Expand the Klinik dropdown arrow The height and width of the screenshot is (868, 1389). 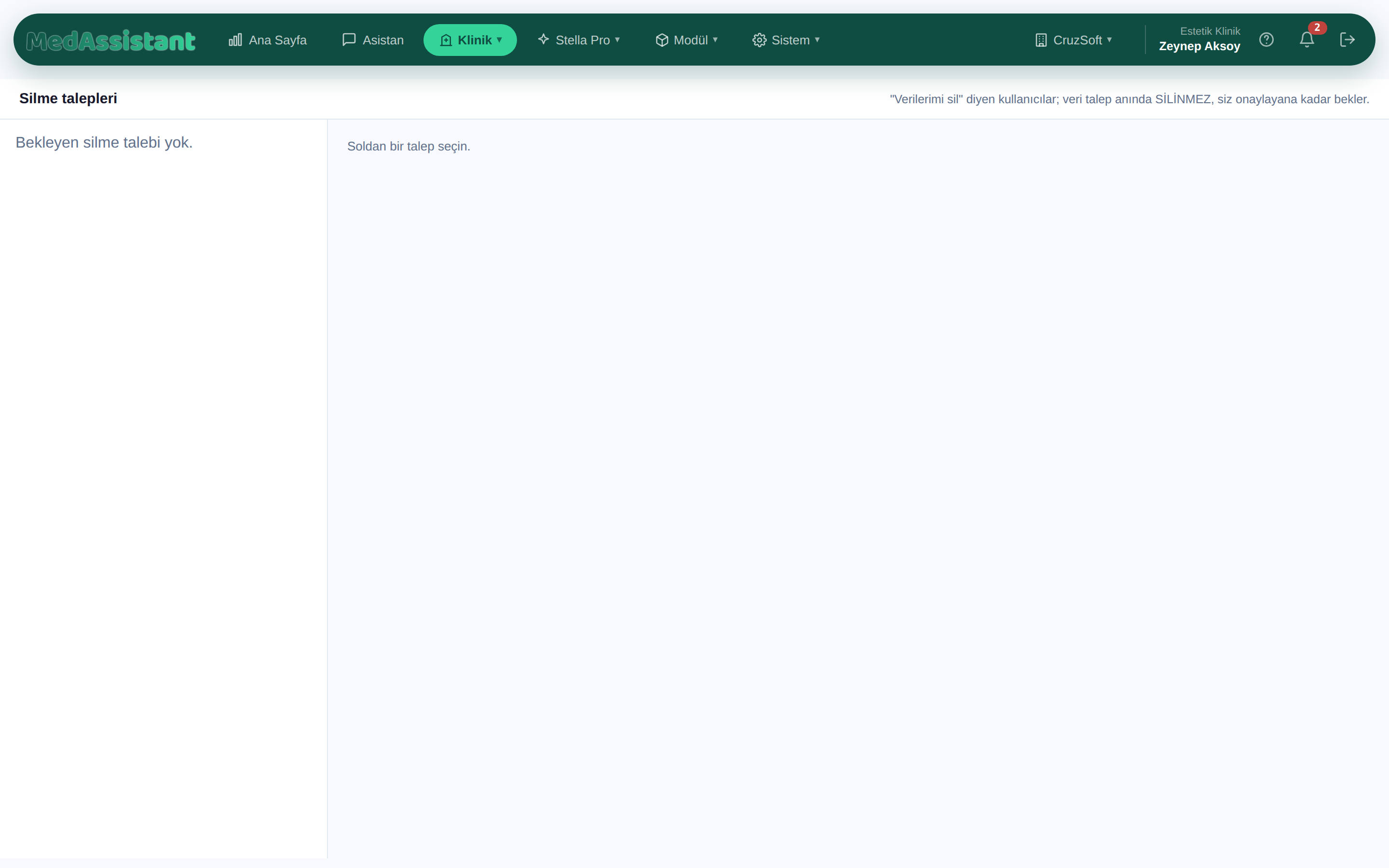click(499, 40)
